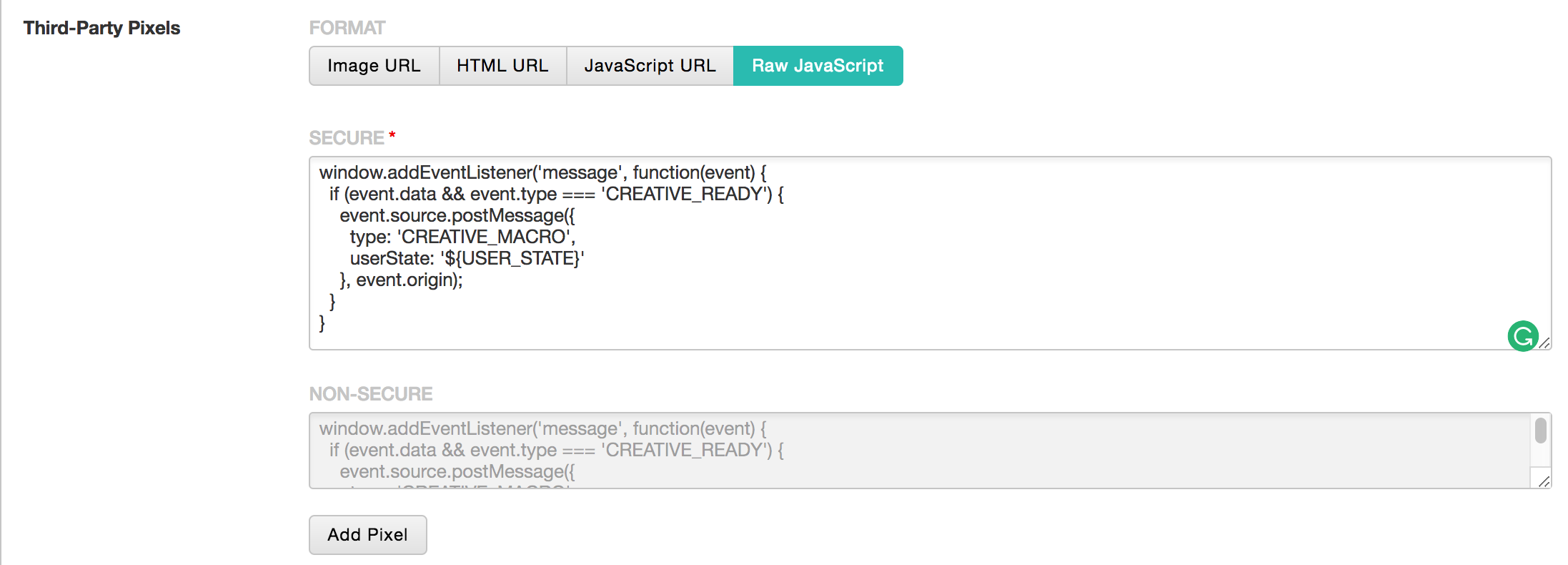This screenshot has width=1568, height=565.
Task: Place cursor on the 'CREATIVE_READY' line in Secure
Action: (556, 194)
